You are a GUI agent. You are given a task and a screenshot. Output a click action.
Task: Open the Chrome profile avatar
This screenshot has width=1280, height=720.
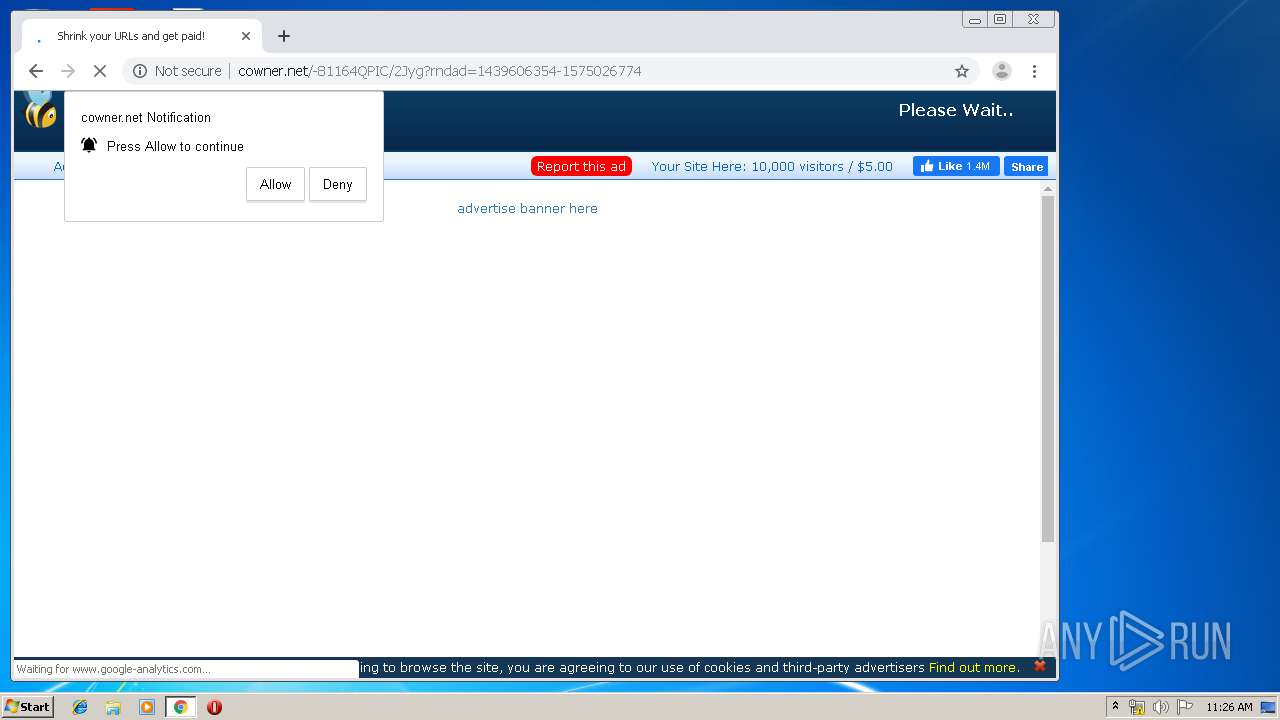1001,71
